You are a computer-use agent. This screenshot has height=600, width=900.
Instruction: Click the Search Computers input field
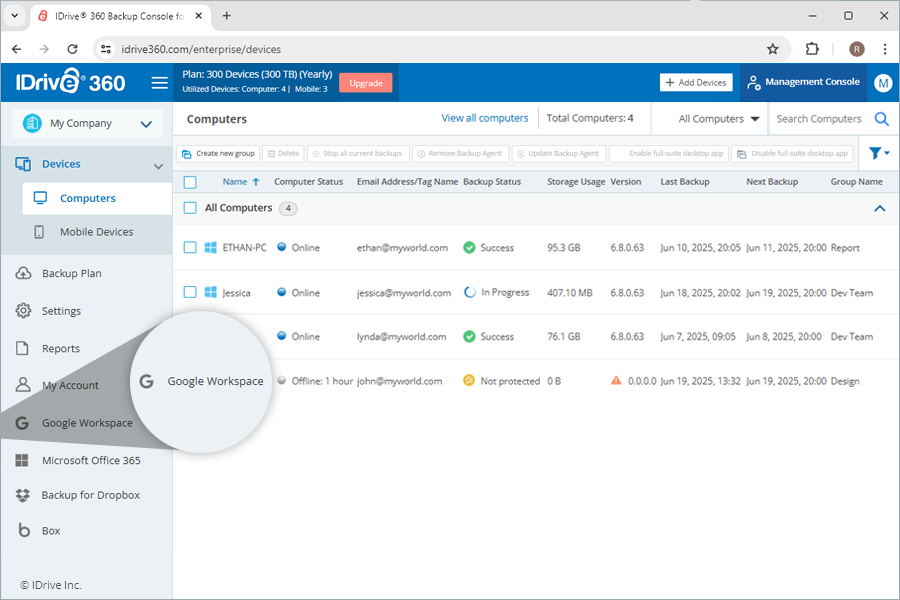pyautogui.click(x=818, y=119)
